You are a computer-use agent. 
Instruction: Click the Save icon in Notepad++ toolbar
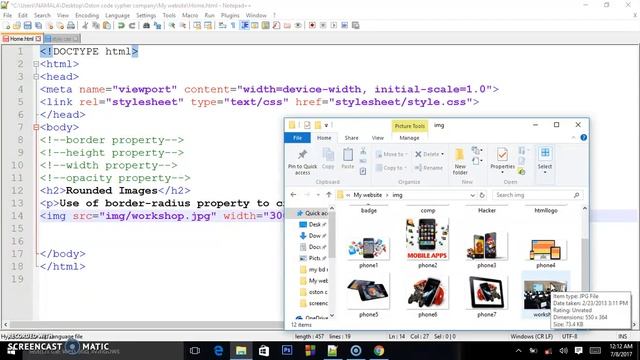[27, 25]
